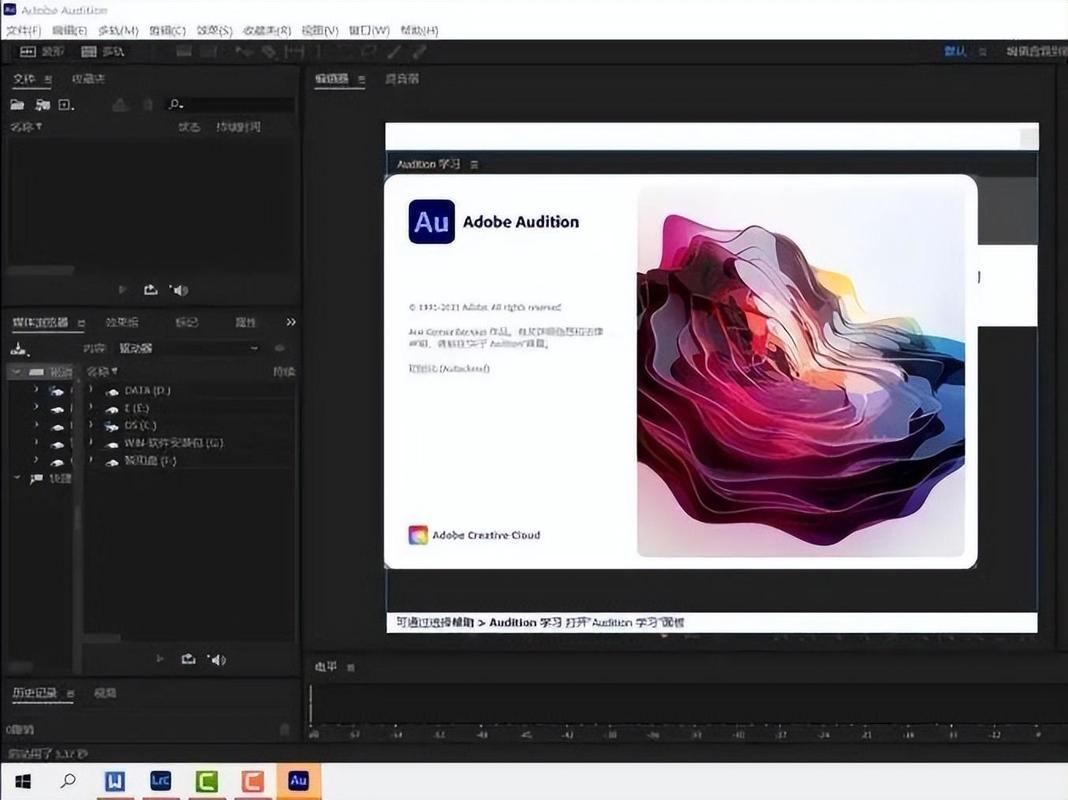Screen dimensions: 1068x800
Task: Open the 窗口(W) Window menu
Action: pyautogui.click(x=369, y=31)
